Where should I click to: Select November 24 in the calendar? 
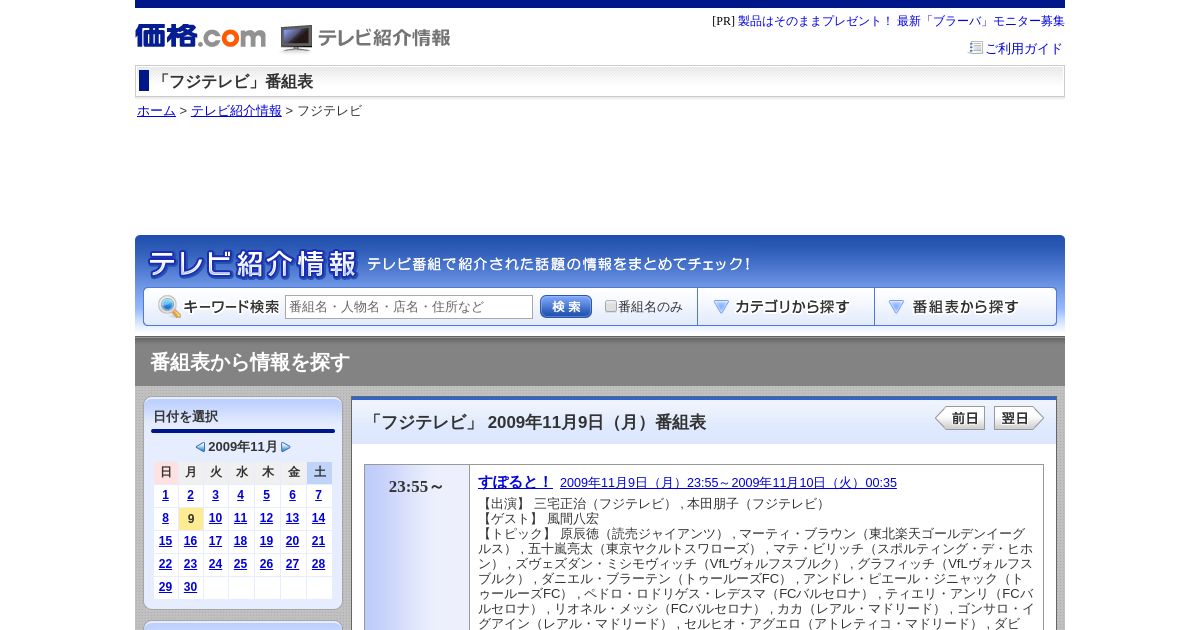click(216, 564)
